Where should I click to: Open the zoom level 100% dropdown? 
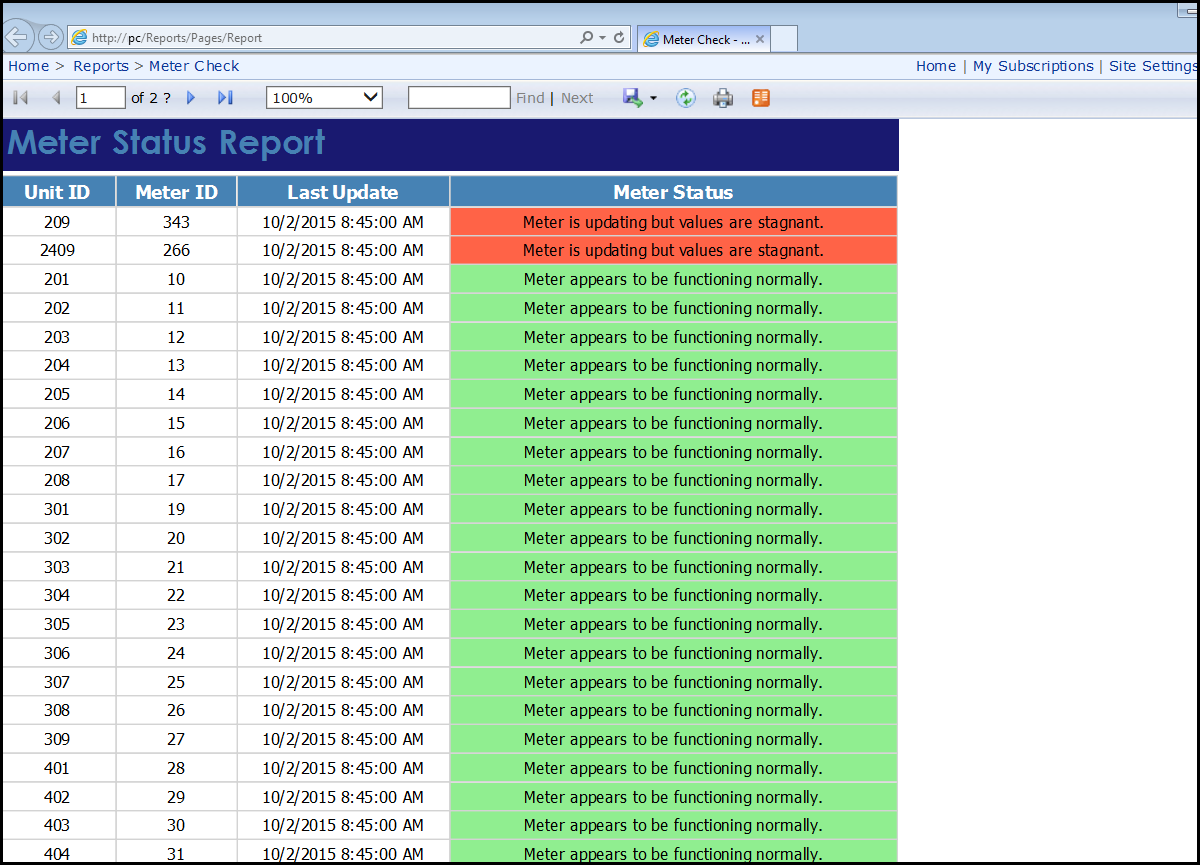pyautogui.click(x=325, y=98)
